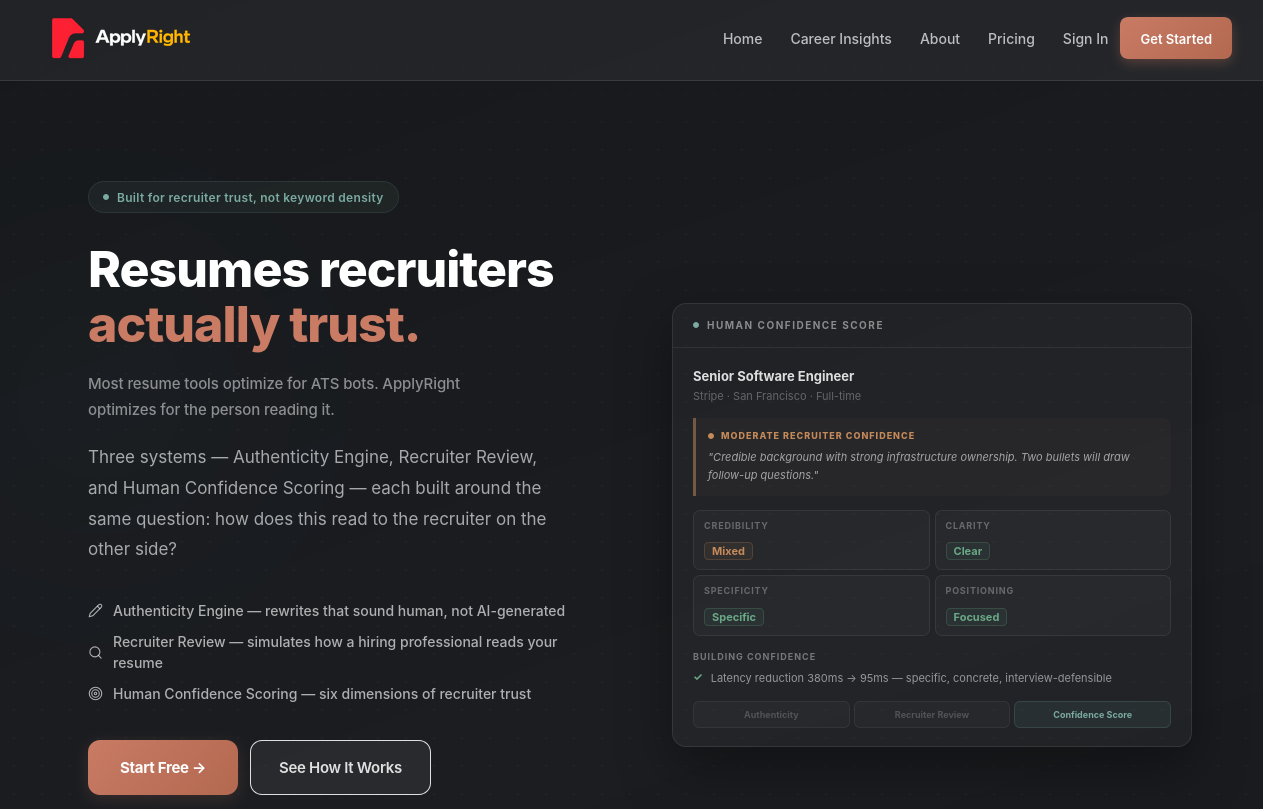
Task: Click the Focused positioning badge
Action: coord(976,617)
